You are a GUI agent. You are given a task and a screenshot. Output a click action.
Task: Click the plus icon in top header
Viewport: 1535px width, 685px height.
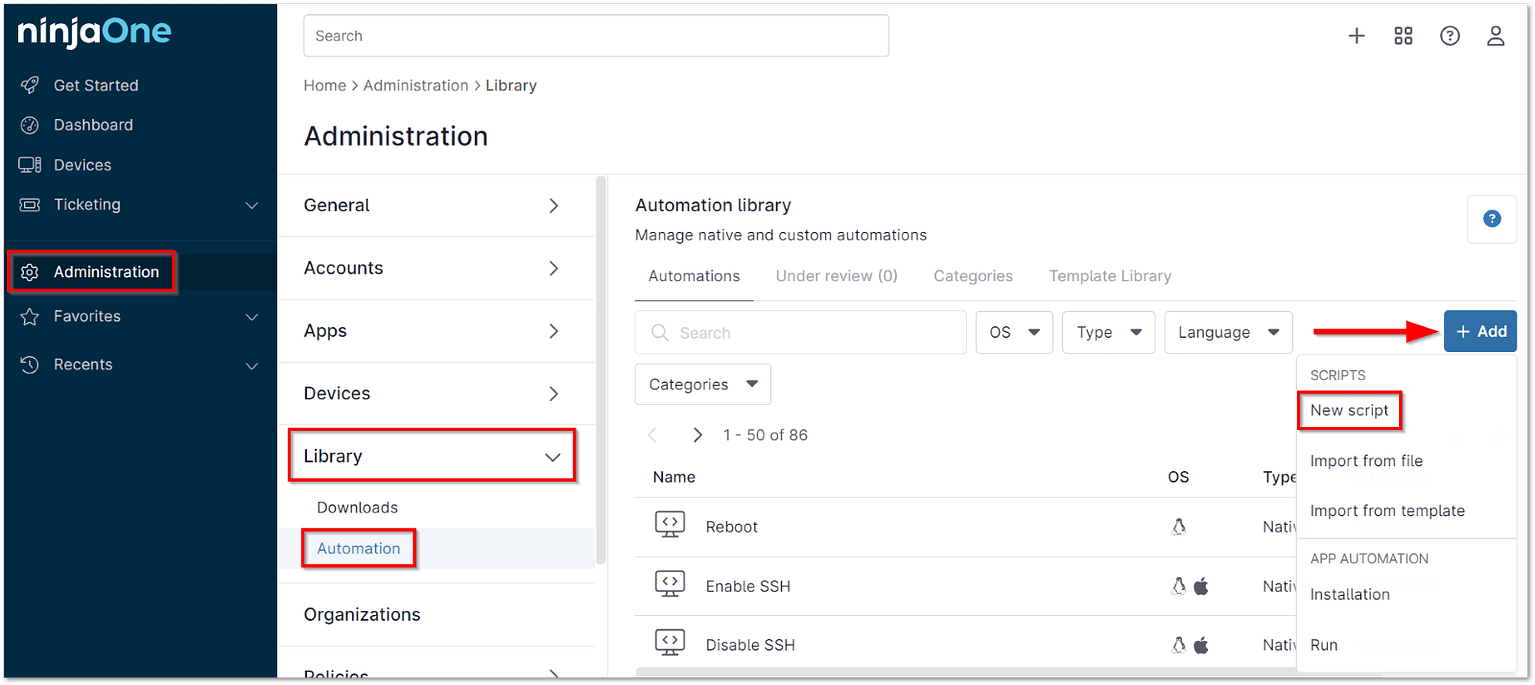[1356, 36]
